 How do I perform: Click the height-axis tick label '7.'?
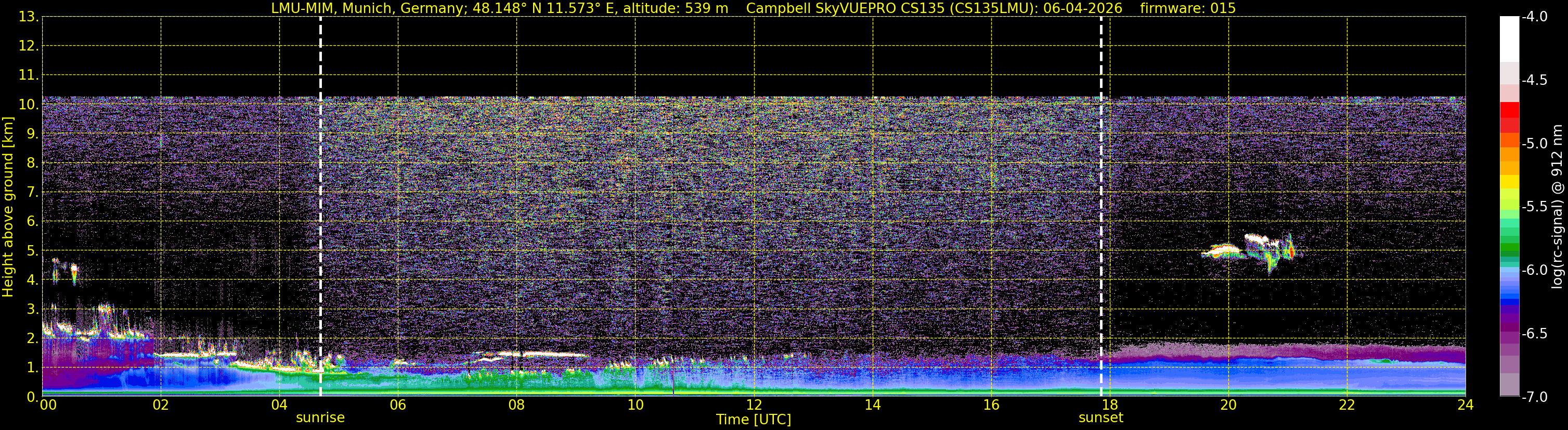point(32,193)
